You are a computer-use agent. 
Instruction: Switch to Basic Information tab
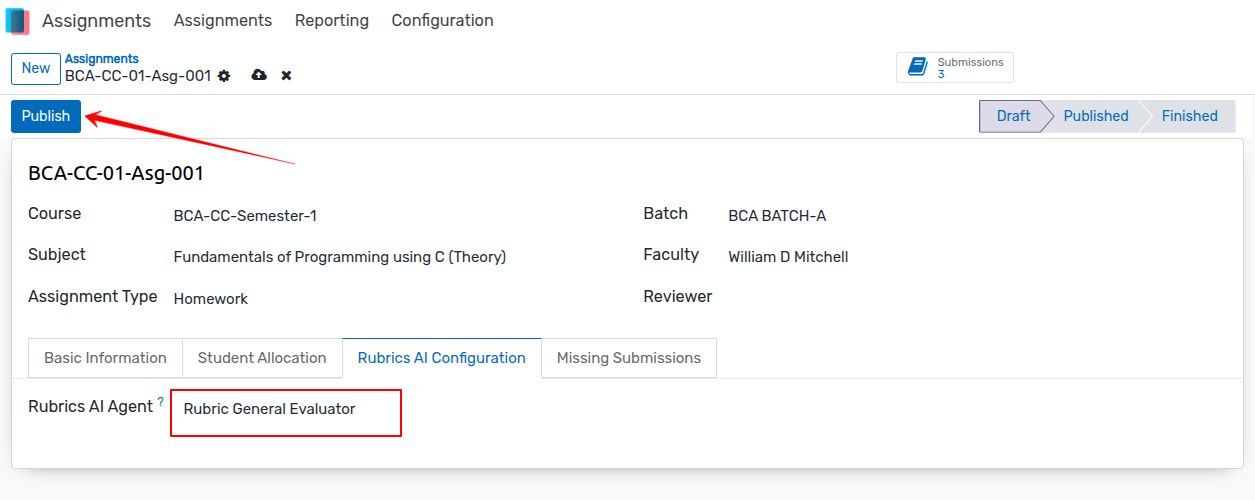105,358
